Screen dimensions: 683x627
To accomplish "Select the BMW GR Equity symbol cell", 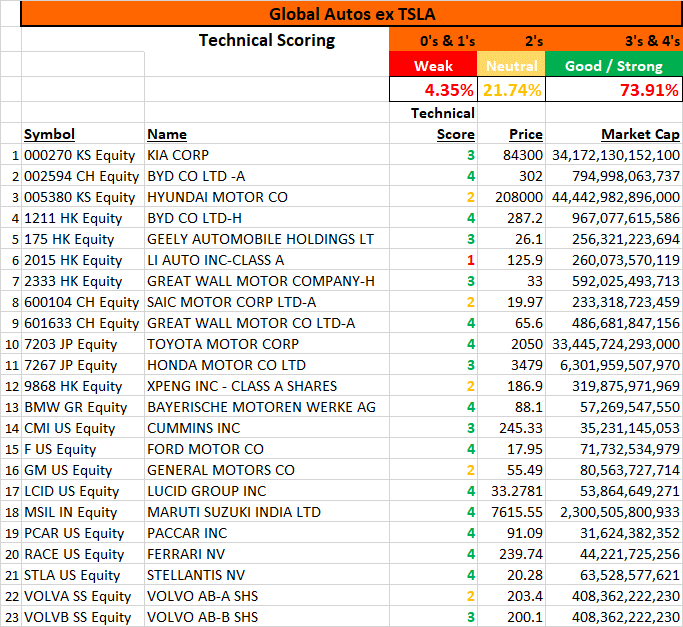I will [83, 407].
